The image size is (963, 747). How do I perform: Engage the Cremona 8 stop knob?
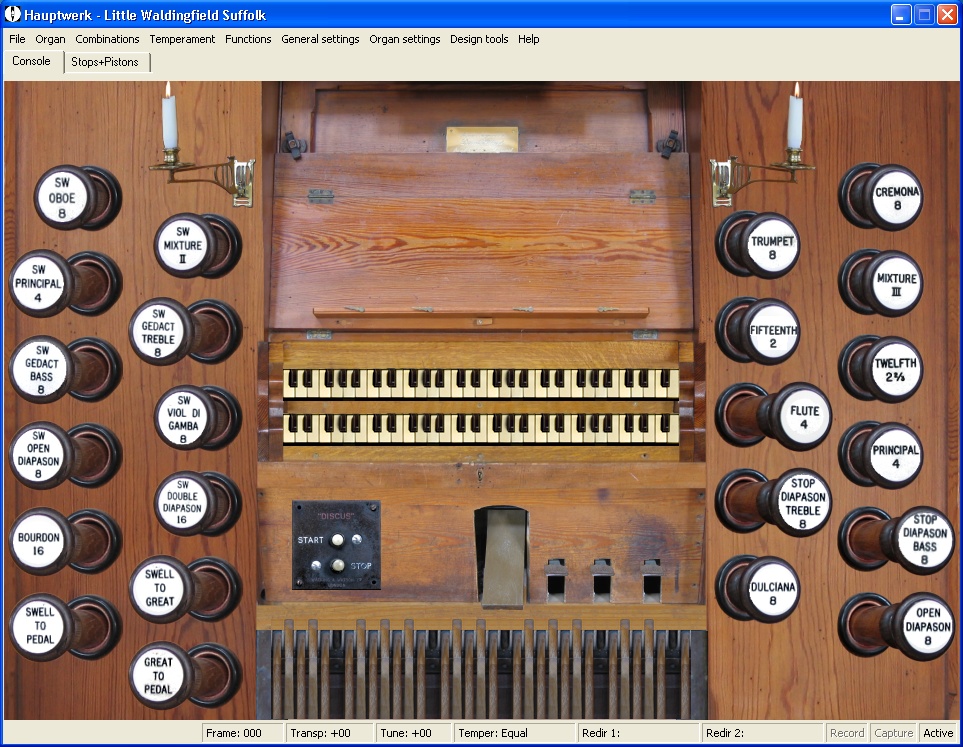(x=897, y=198)
